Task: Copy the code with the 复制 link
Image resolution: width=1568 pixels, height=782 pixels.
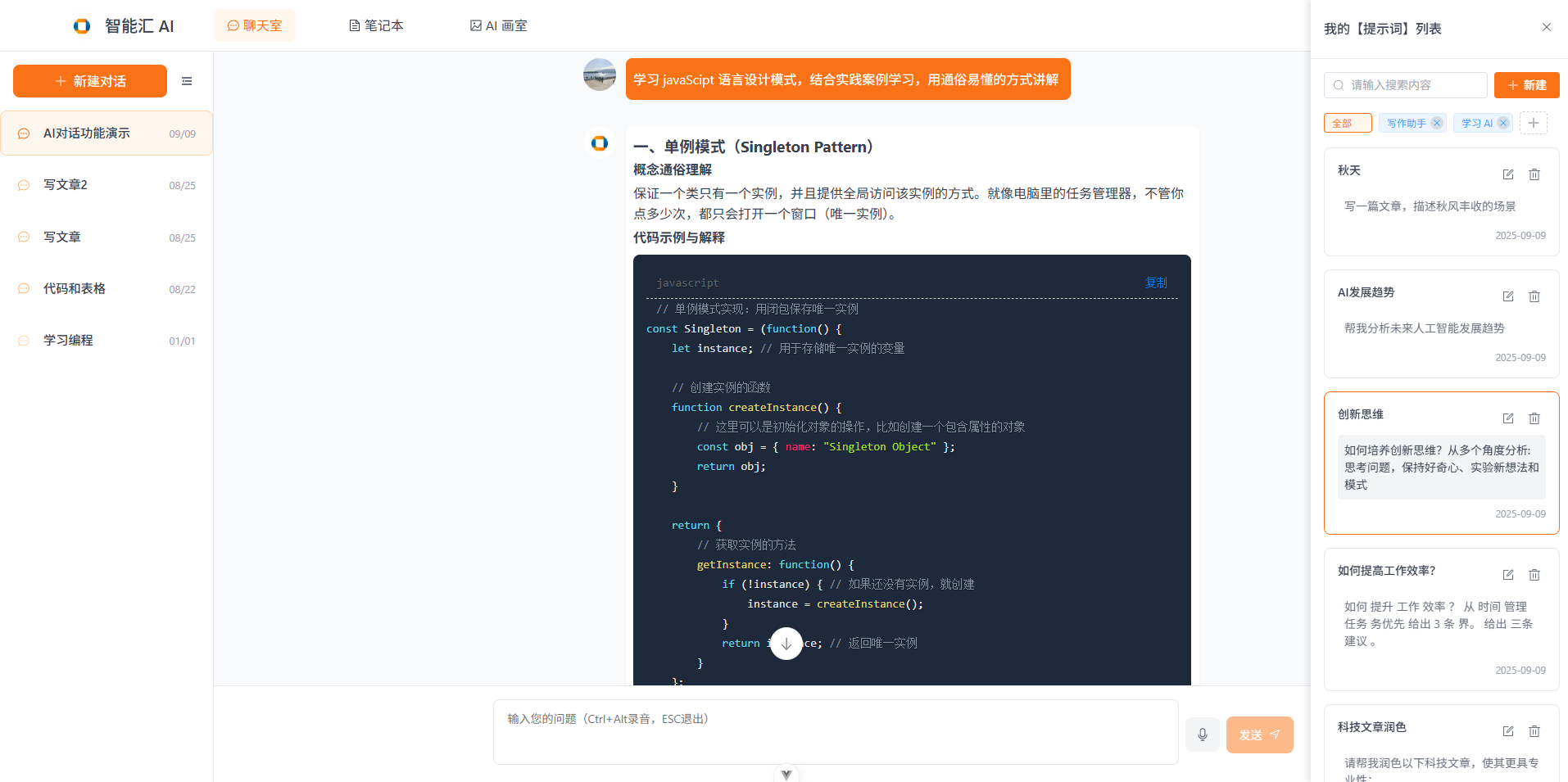Action: click(1156, 283)
